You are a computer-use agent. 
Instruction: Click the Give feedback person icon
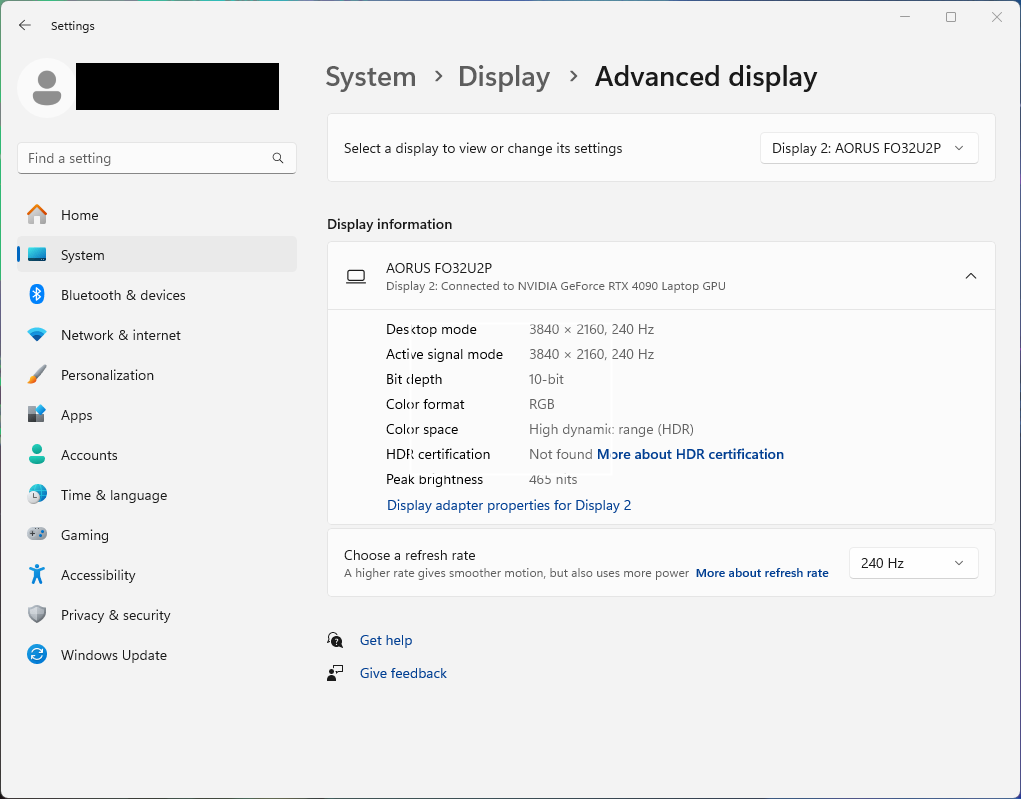[x=335, y=673]
